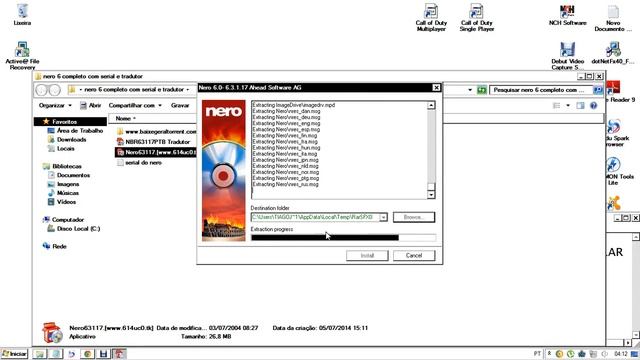Viewport: 640px width, 360px height.
Task: Select Bibliotecas in the navigation pane
Action: 62,166
